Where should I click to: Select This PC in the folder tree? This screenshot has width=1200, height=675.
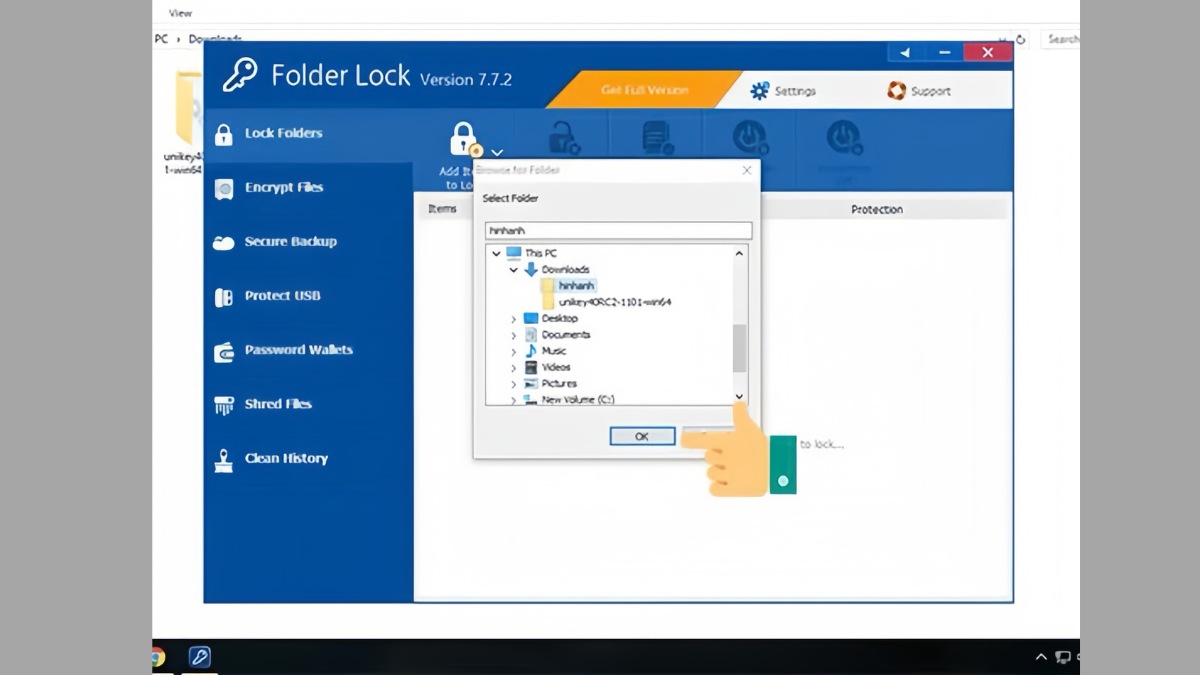coord(541,253)
